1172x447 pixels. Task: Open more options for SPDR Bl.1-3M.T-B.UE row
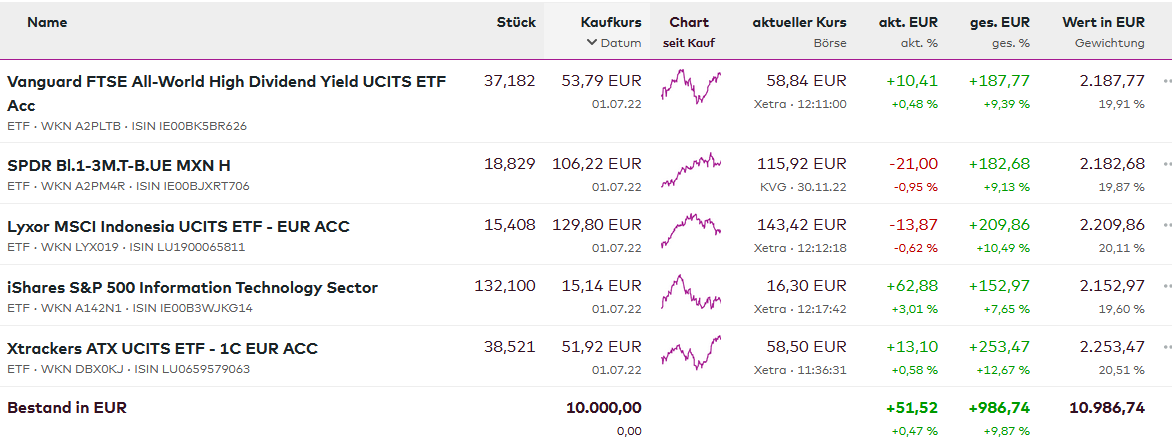tap(1166, 164)
